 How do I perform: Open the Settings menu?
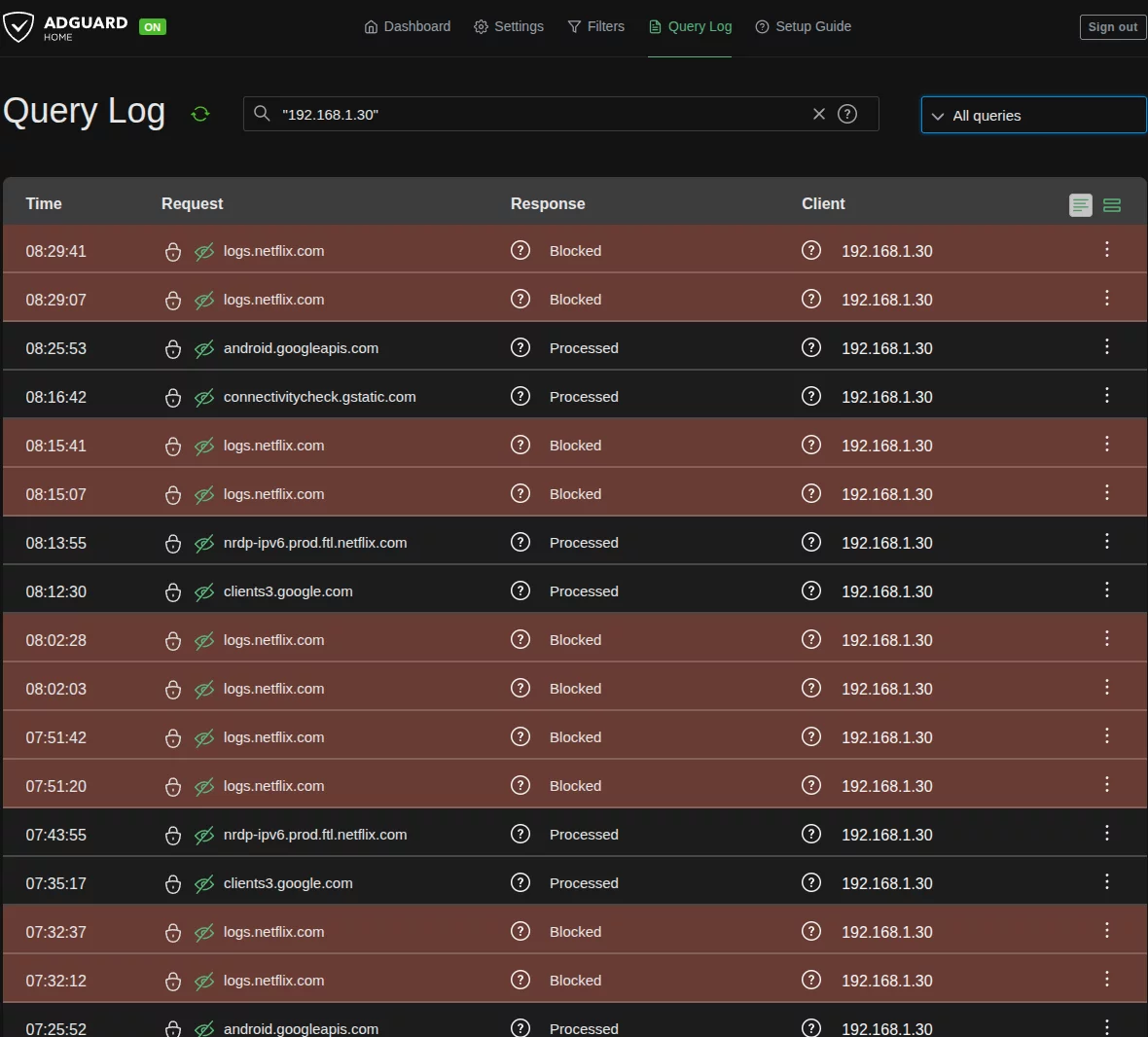tap(509, 27)
